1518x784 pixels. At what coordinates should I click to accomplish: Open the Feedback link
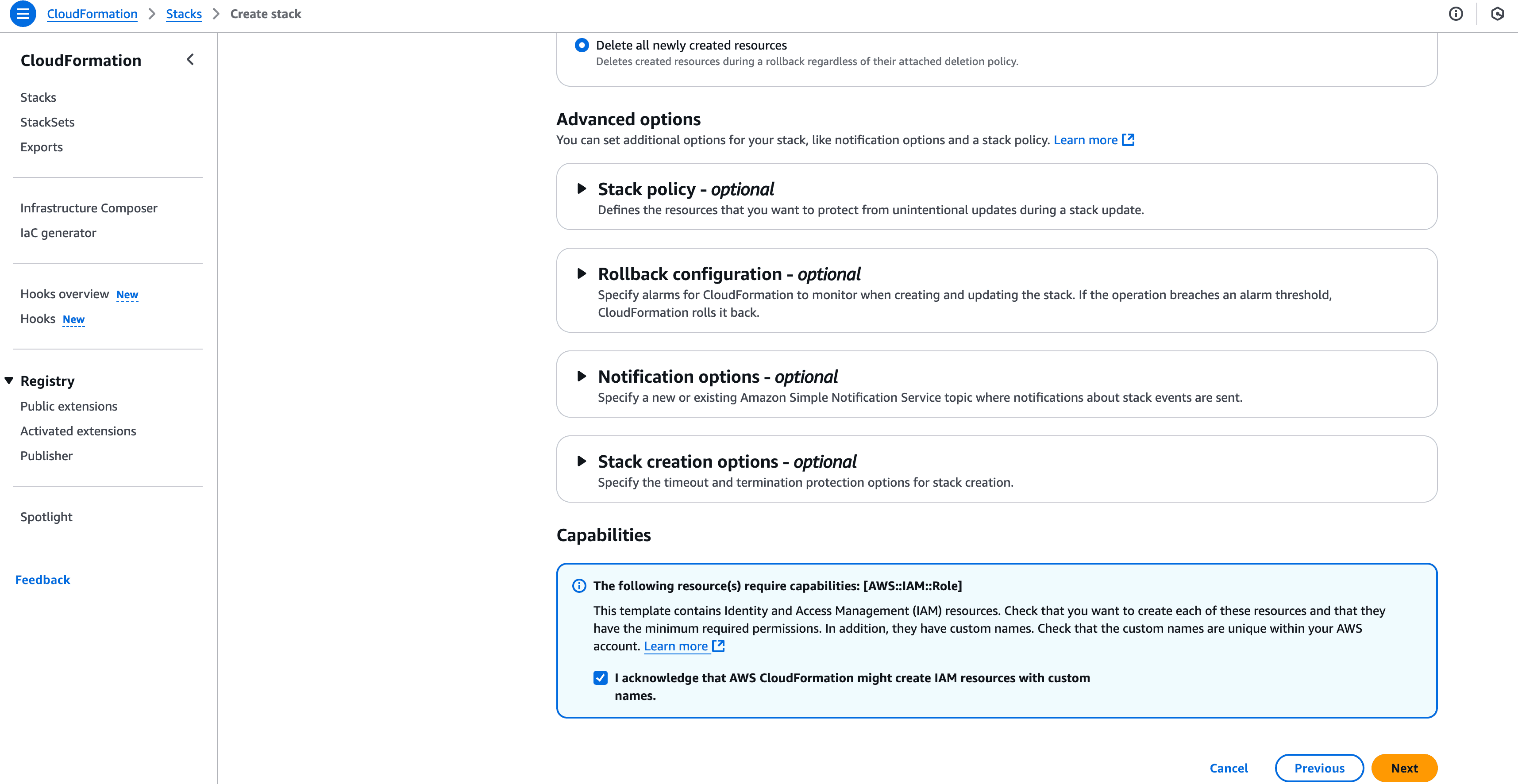42,579
